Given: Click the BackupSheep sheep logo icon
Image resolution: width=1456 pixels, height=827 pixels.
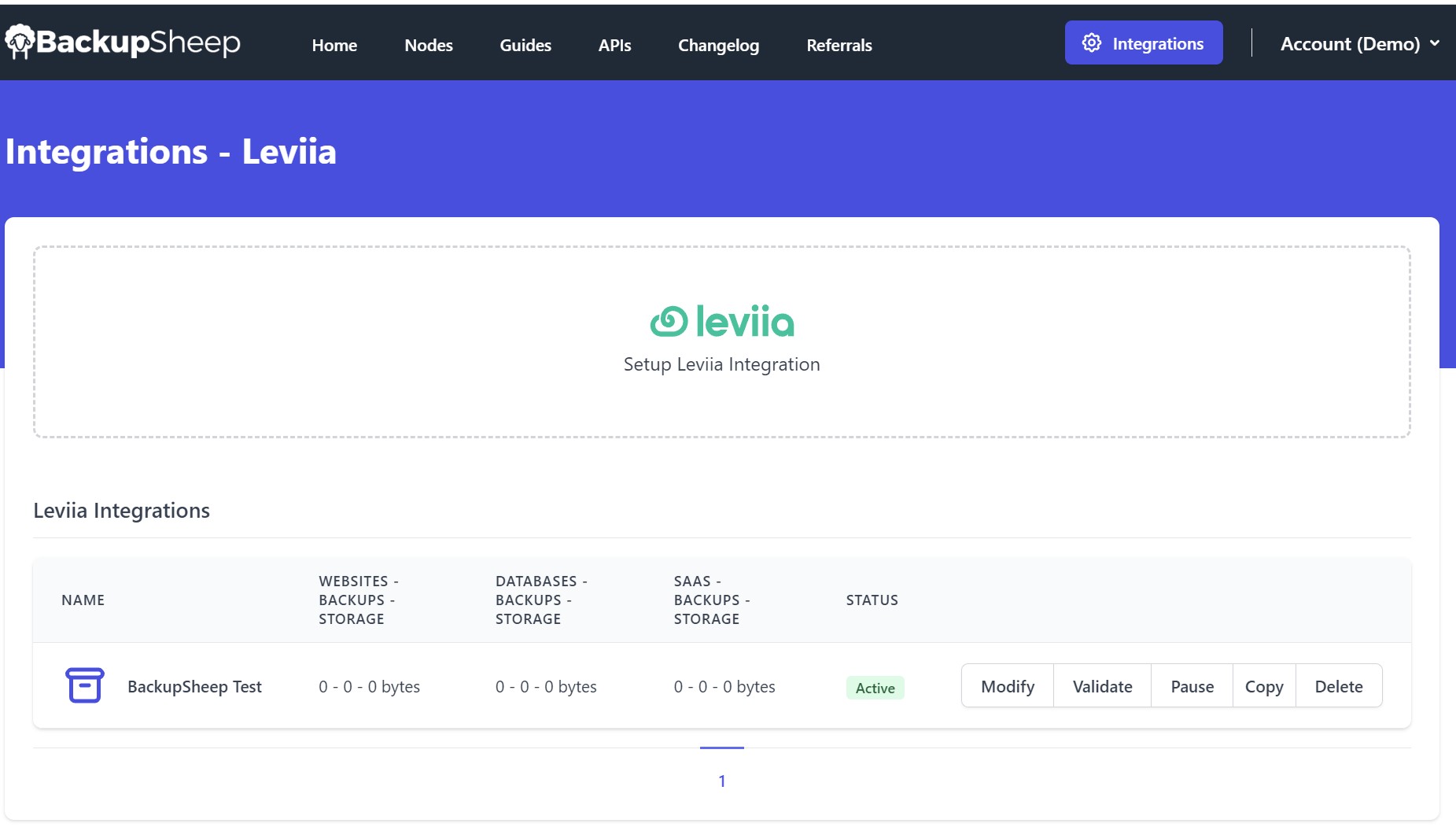Looking at the screenshot, I should point(20,41).
